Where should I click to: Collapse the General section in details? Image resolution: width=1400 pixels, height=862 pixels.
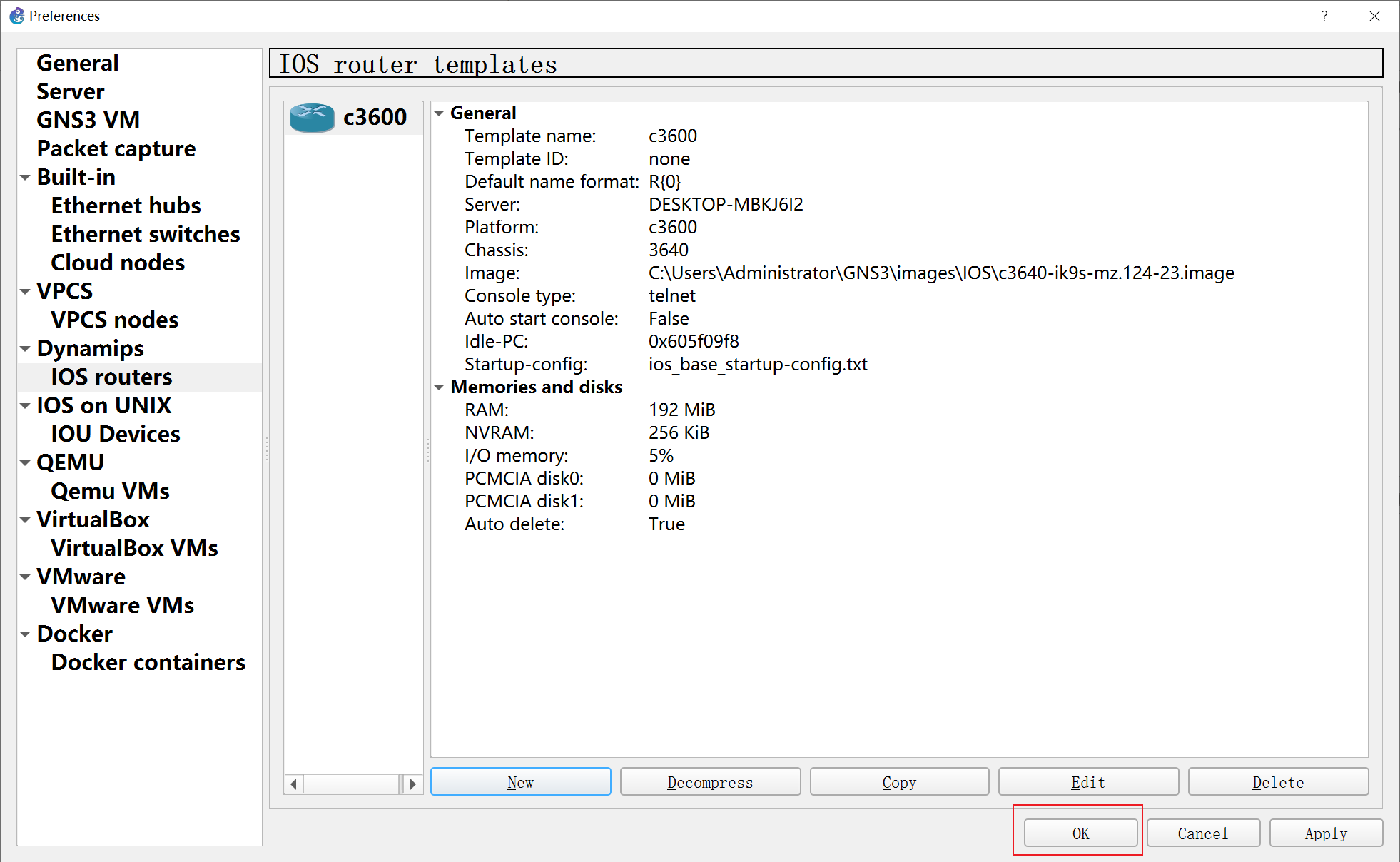(440, 113)
